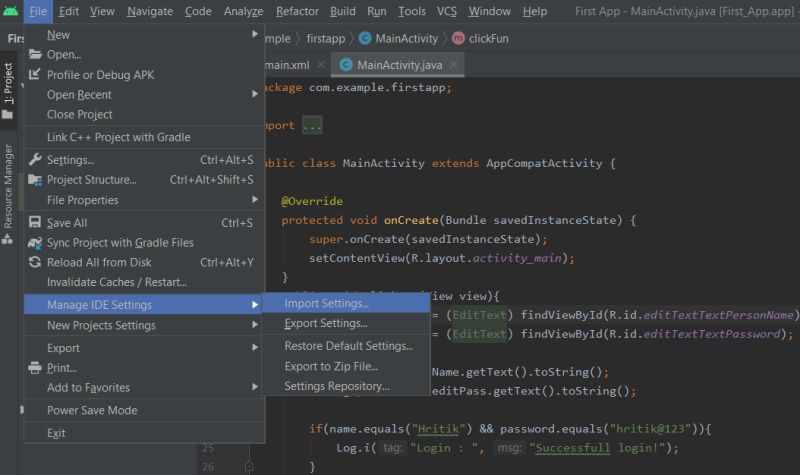Click the AppCompatActivity class name in code
The width and height of the screenshot is (800, 475).
tap(544, 163)
